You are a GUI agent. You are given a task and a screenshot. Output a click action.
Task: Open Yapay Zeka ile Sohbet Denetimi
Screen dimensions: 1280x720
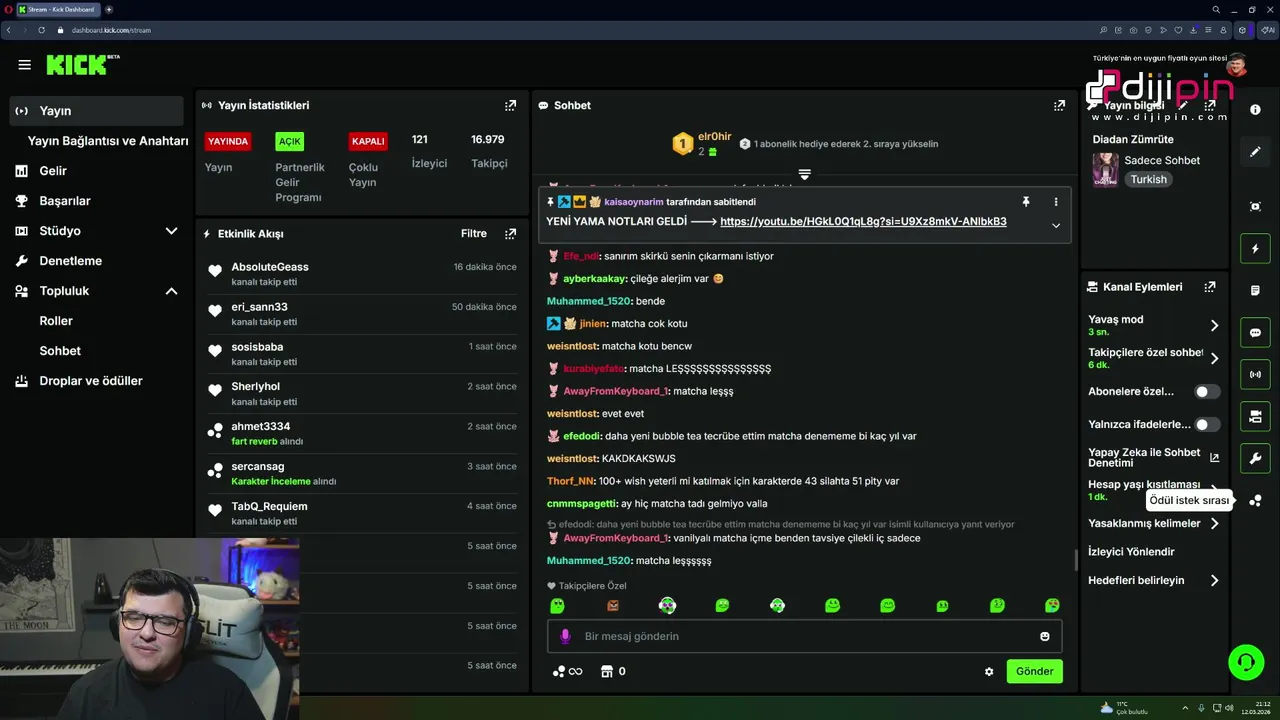[1153, 458]
